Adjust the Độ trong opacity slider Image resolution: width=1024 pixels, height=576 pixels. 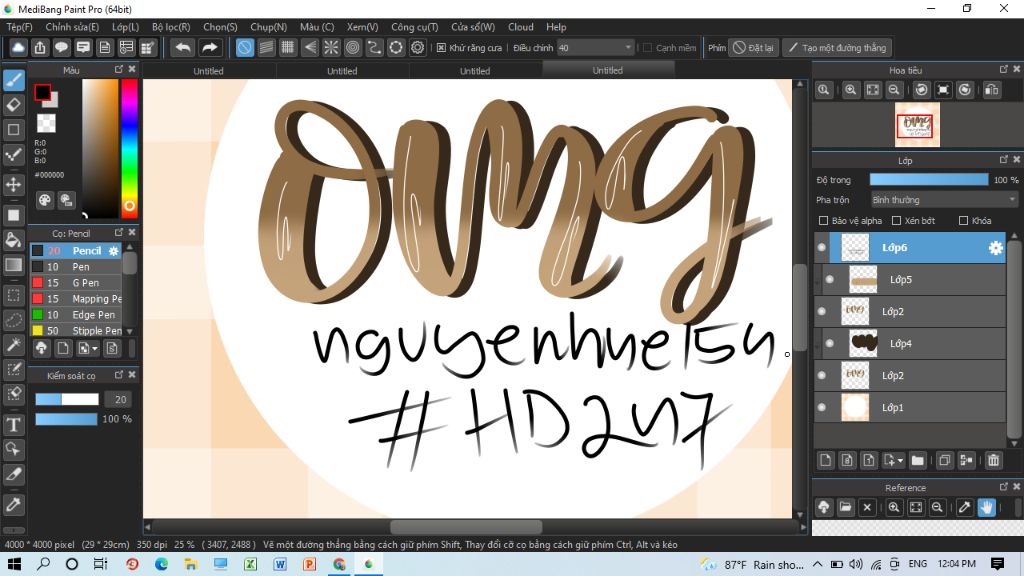tap(929, 180)
